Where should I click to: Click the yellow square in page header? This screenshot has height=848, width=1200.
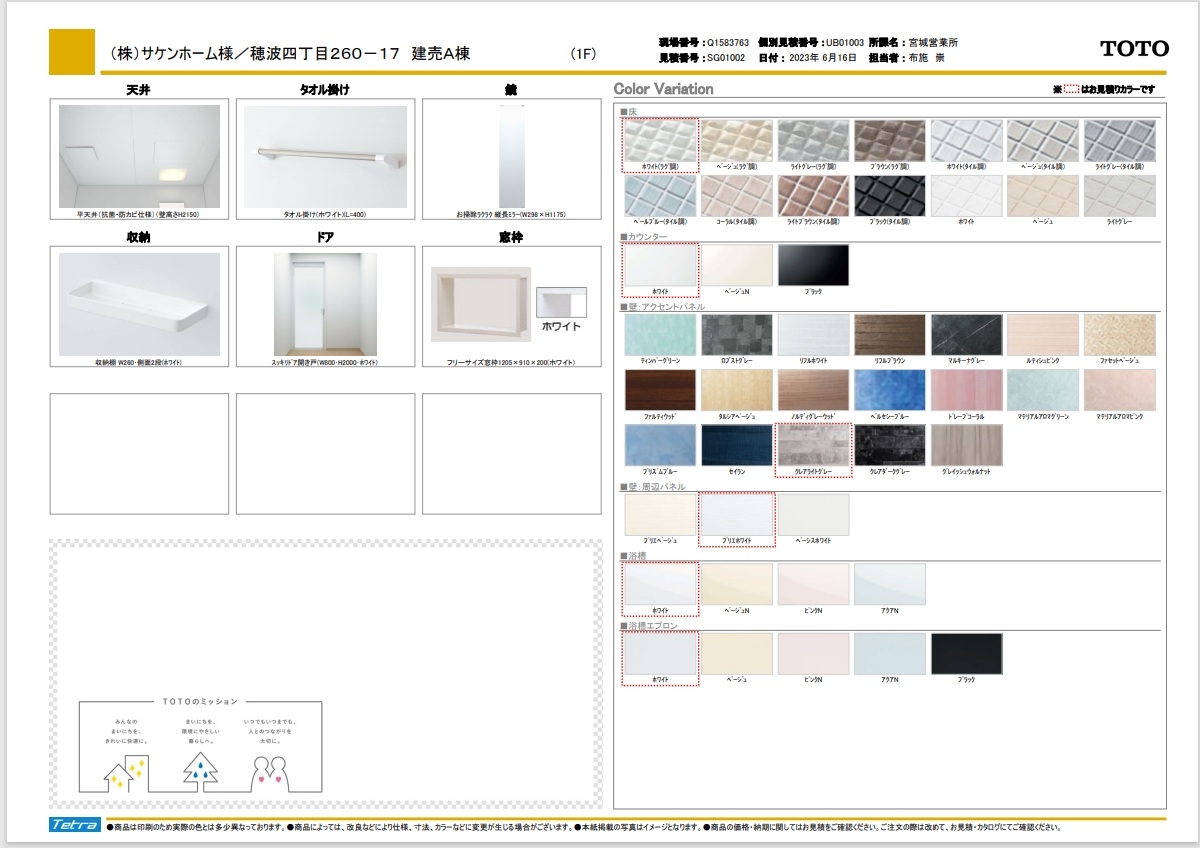pyautogui.click(x=72, y=50)
